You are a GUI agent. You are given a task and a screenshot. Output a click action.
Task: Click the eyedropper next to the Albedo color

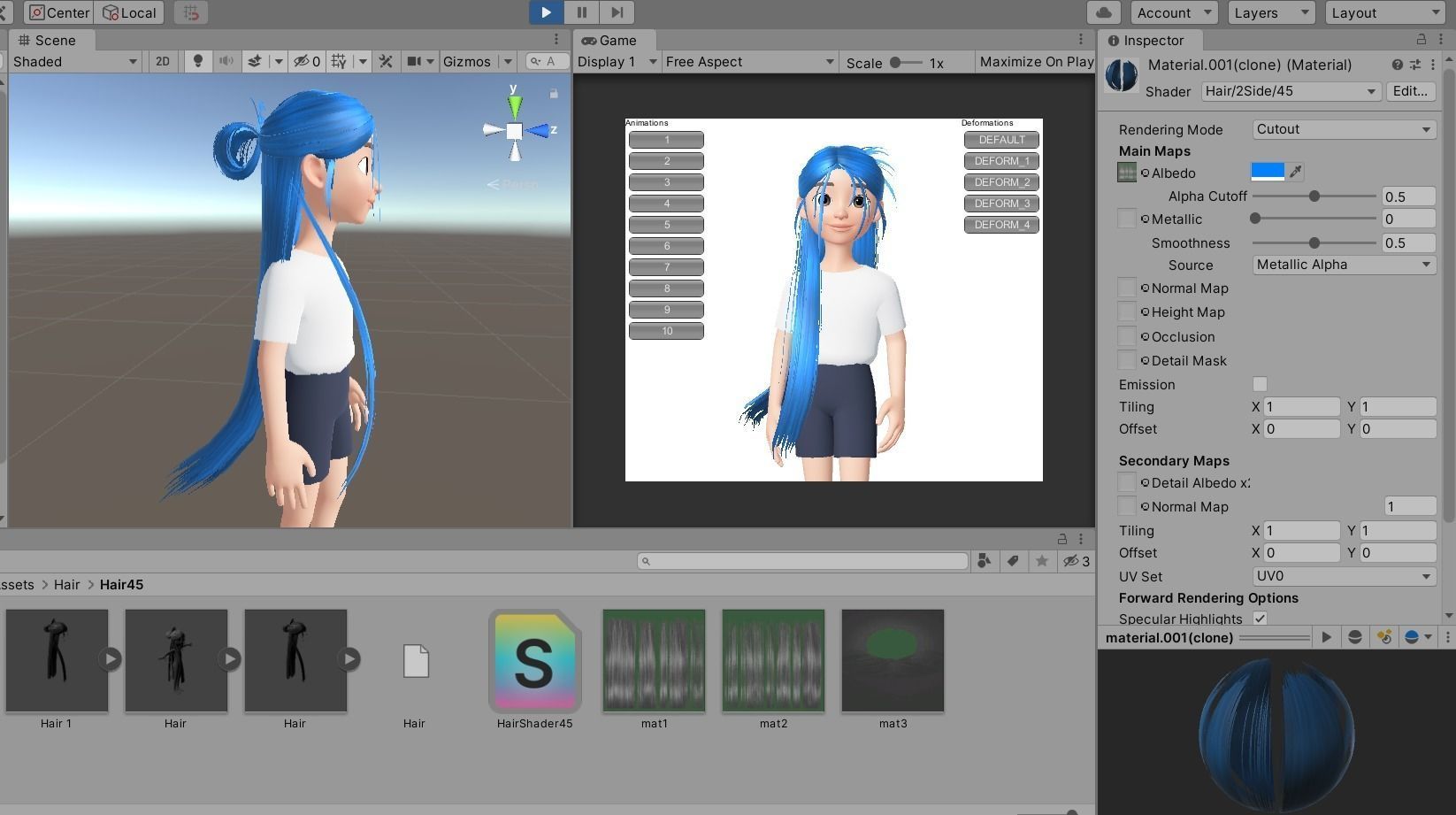pos(1297,171)
